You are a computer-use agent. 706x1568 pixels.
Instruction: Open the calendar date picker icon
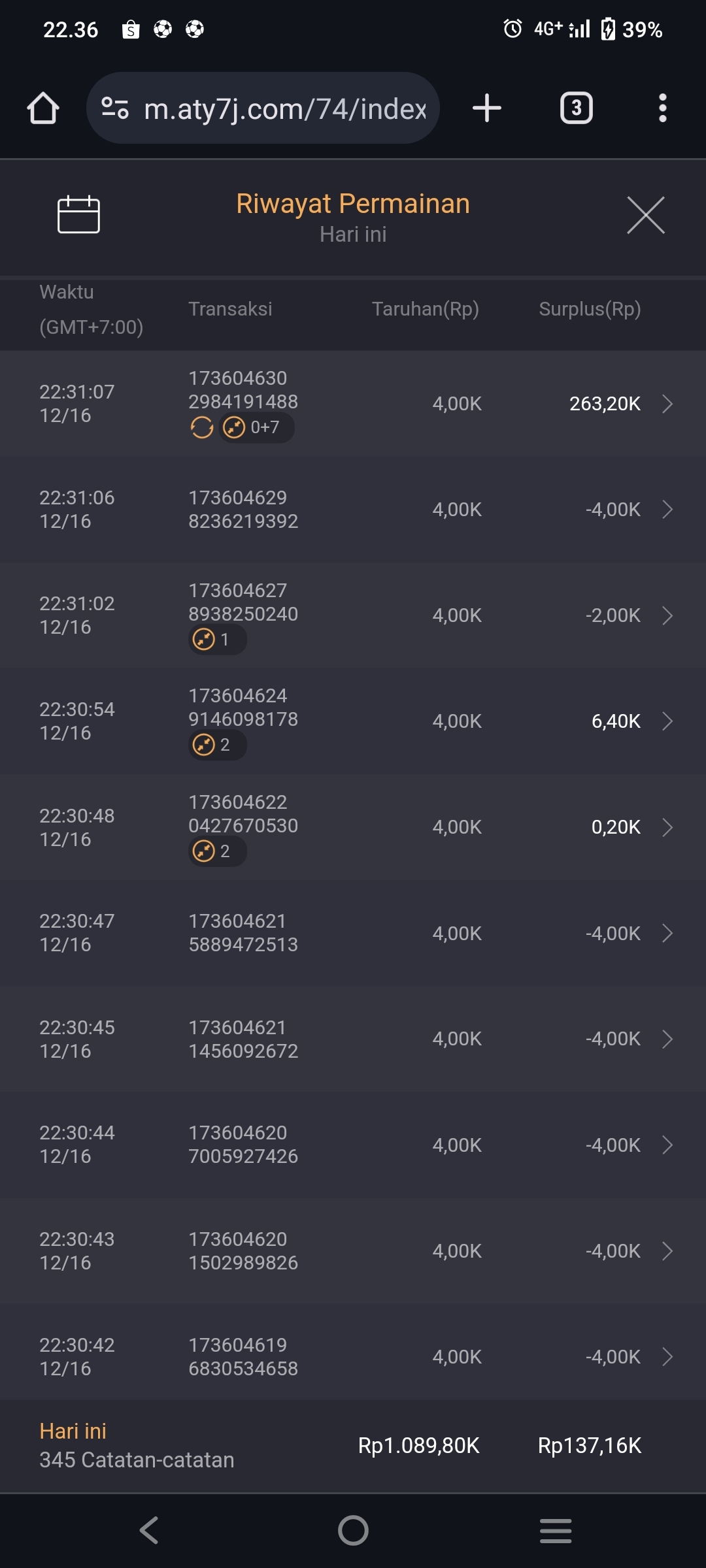[x=78, y=214]
